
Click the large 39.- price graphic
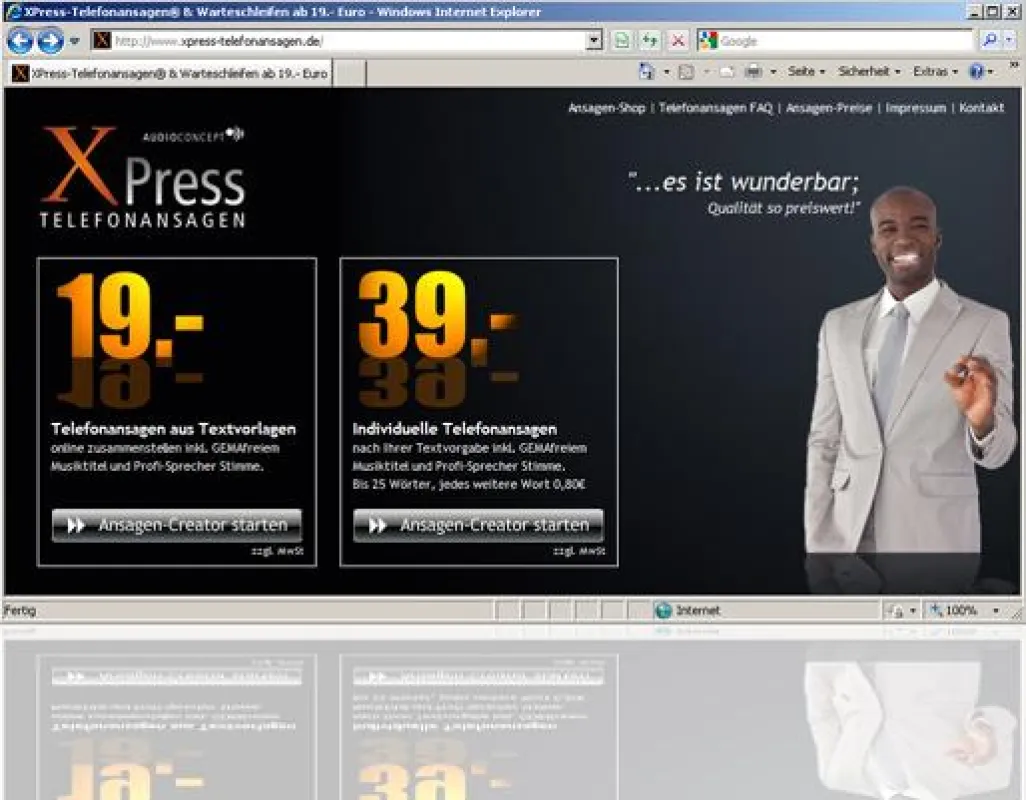[x=438, y=317]
